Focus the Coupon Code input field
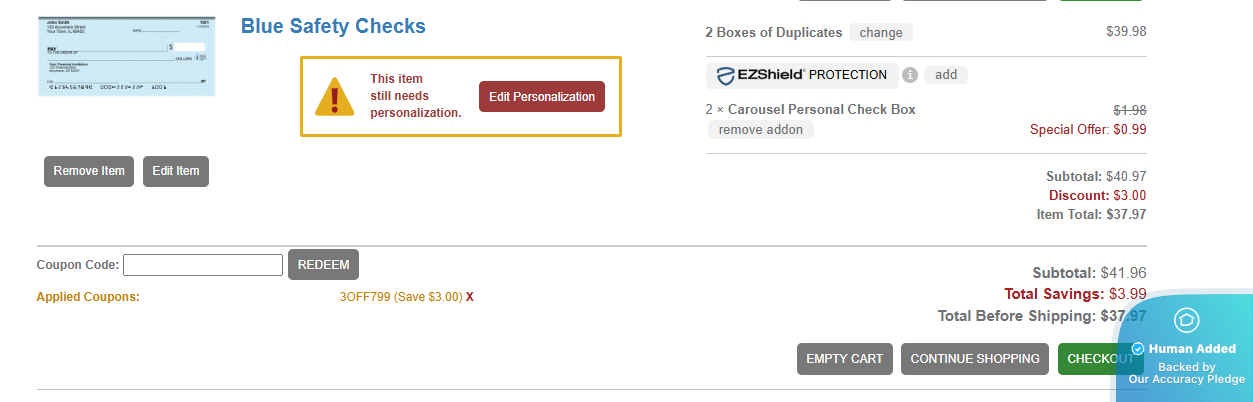This screenshot has height=402, width=1253. click(x=203, y=265)
